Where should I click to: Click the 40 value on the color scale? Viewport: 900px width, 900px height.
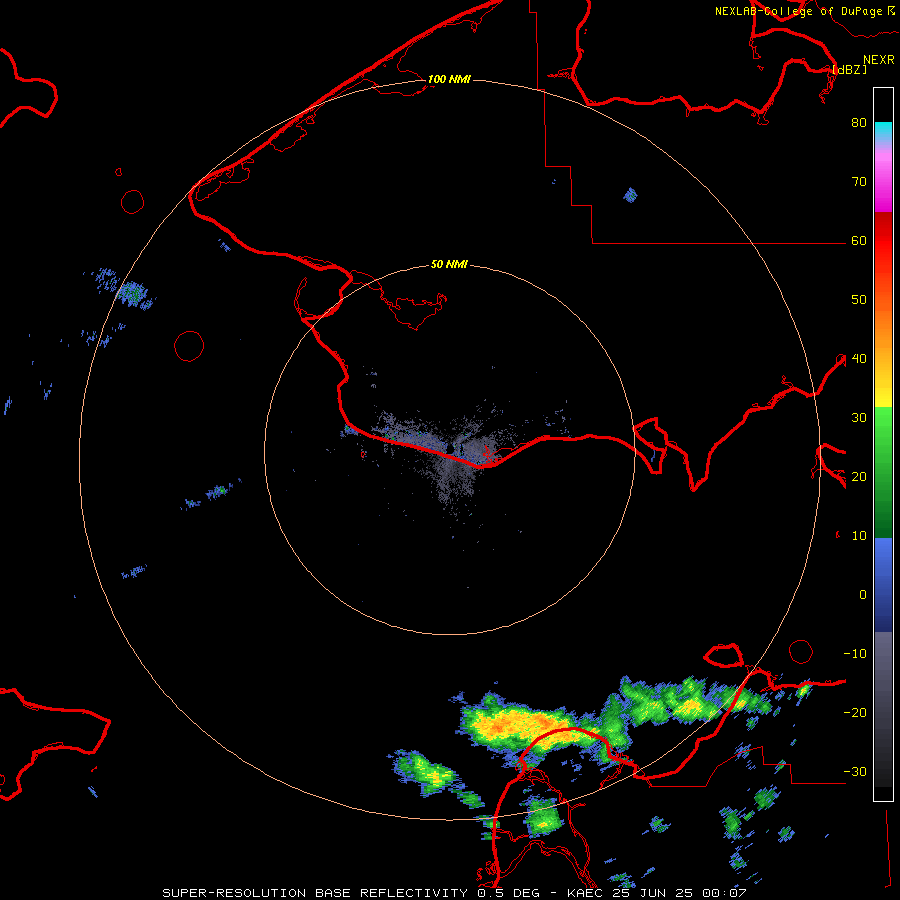tap(859, 359)
